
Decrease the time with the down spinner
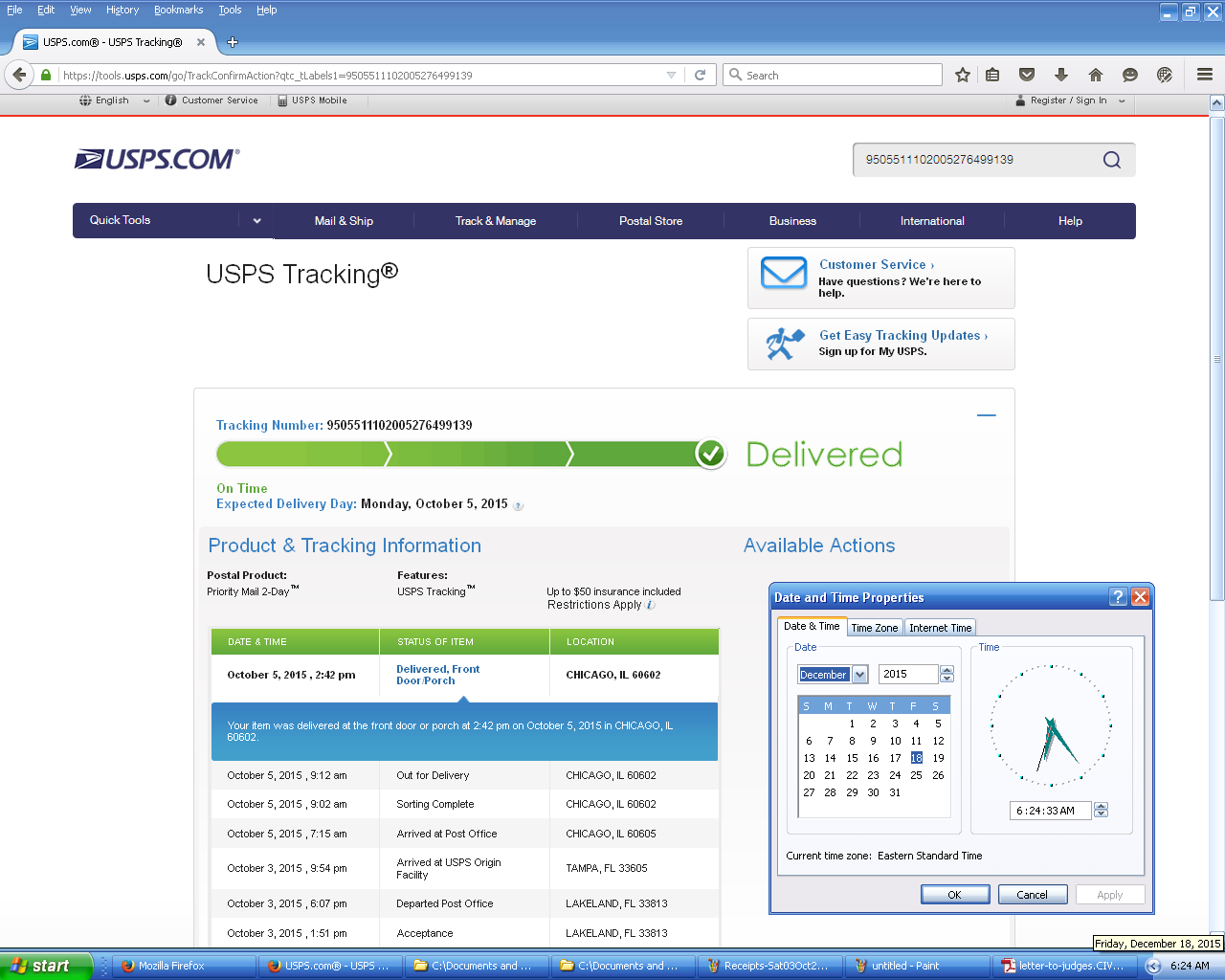pos(1101,814)
